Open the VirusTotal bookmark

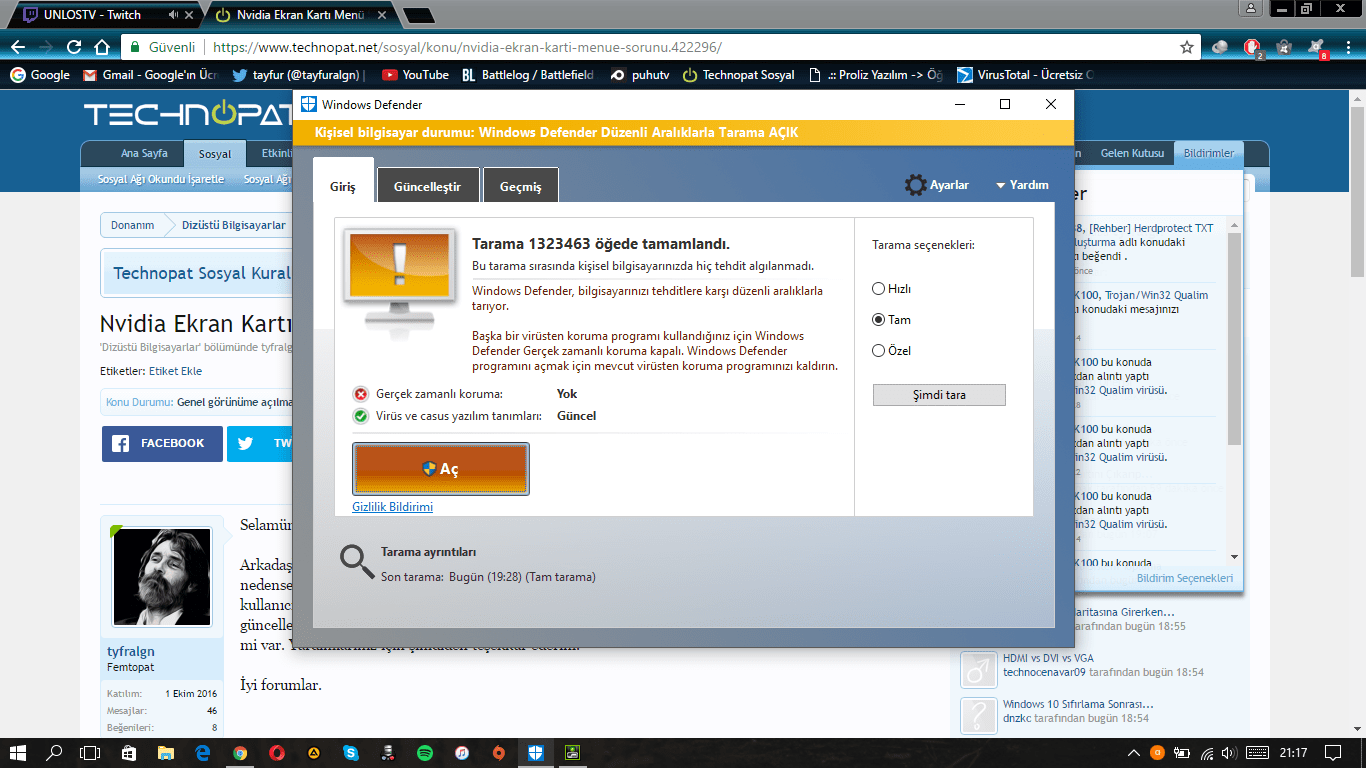click(1026, 75)
